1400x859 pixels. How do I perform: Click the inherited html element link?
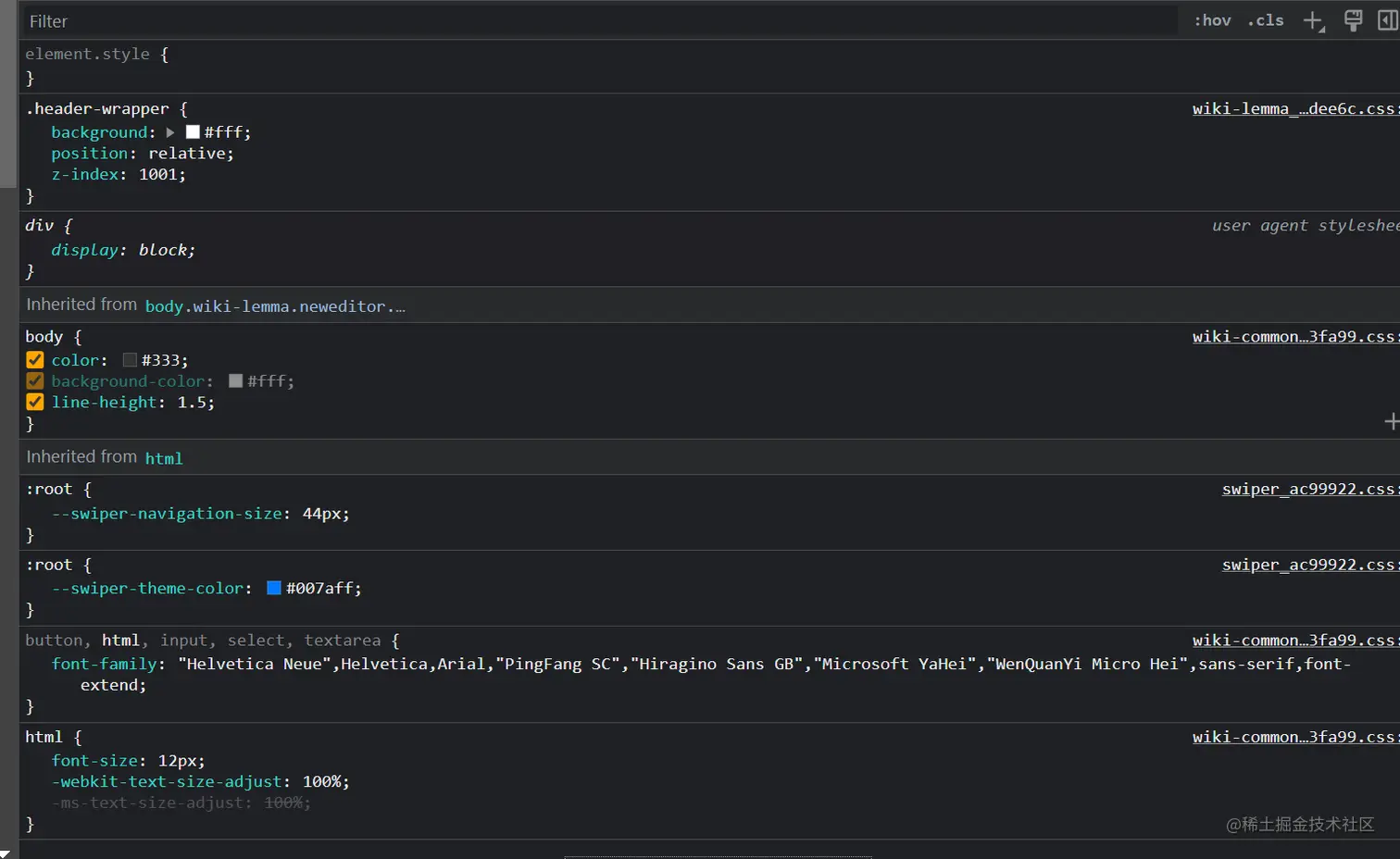click(164, 458)
